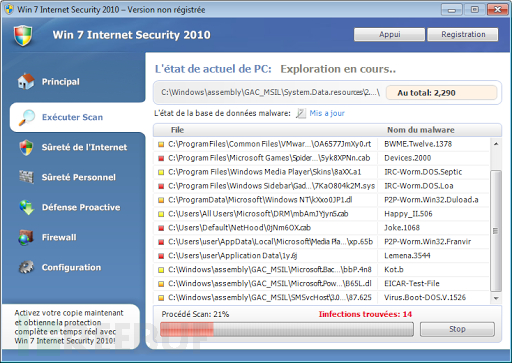Open the Firewall globe icon

coord(26,237)
